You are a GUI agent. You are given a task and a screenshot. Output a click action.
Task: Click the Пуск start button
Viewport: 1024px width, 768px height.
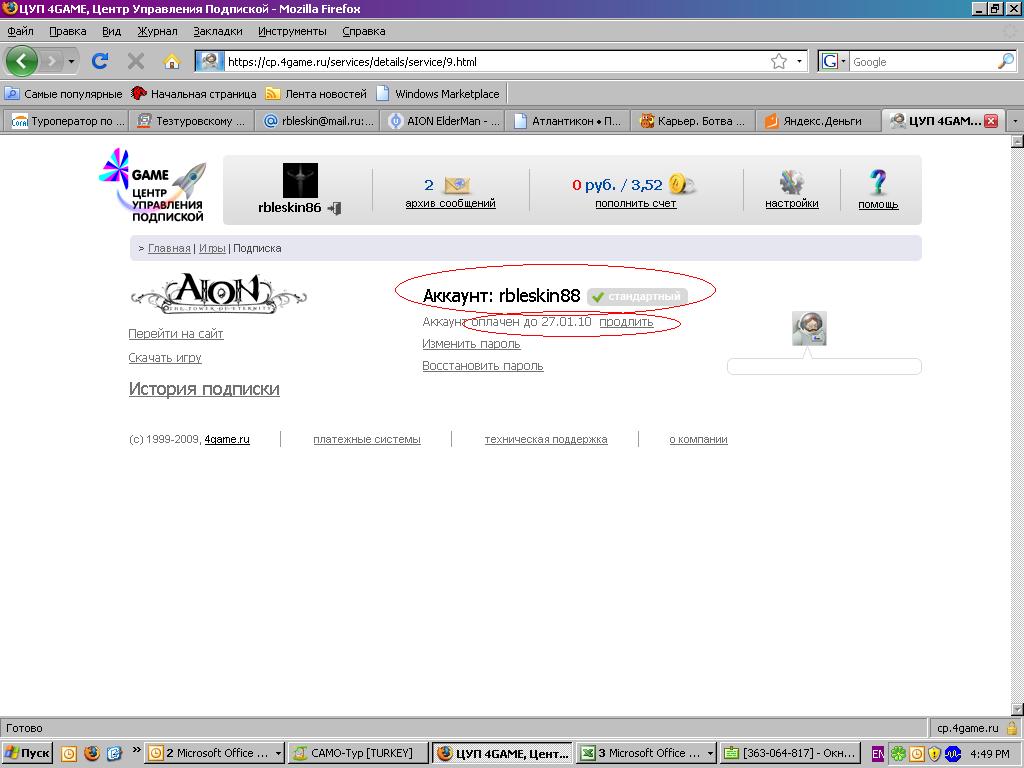click(x=28, y=753)
